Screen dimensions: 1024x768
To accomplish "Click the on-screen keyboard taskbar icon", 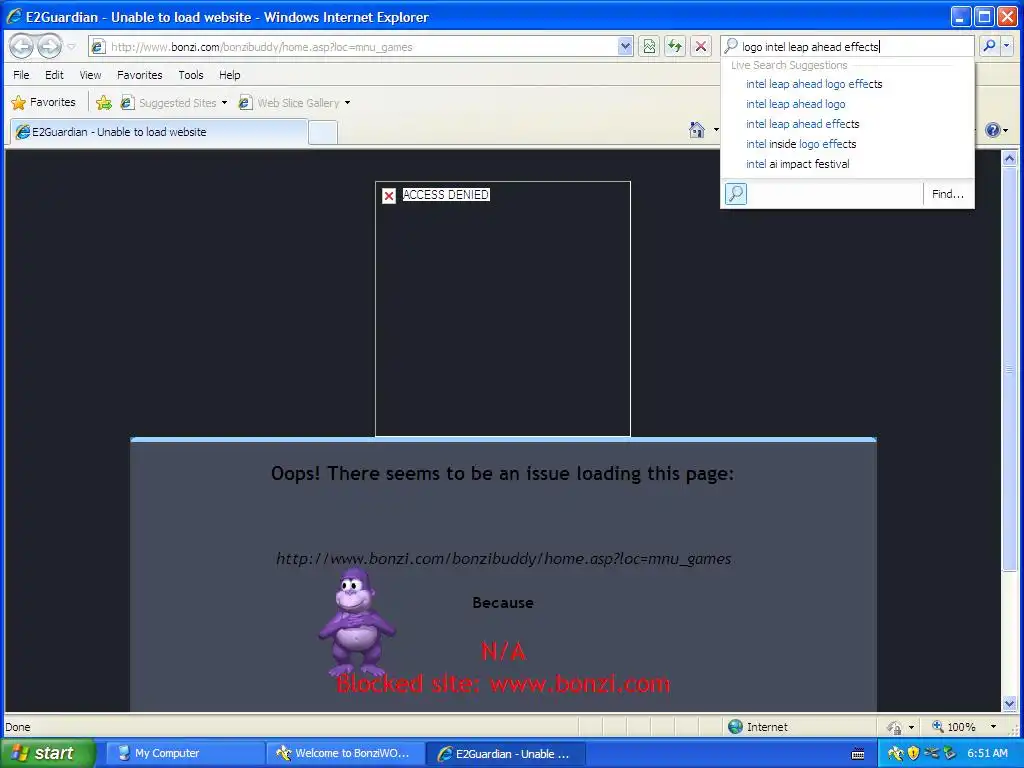I will pyautogui.click(x=858, y=754).
